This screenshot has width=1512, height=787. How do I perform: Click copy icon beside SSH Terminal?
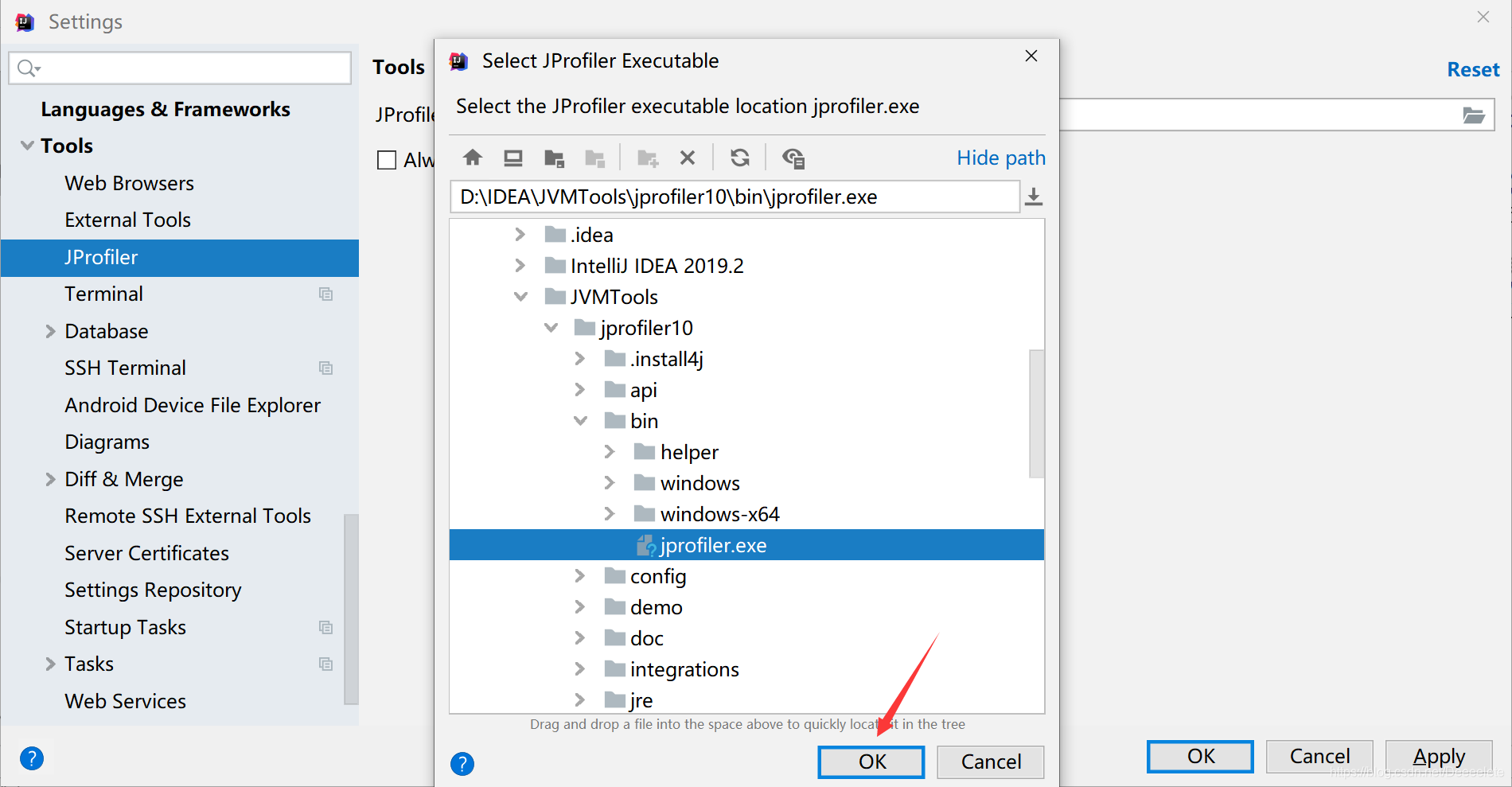click(325, 368)
